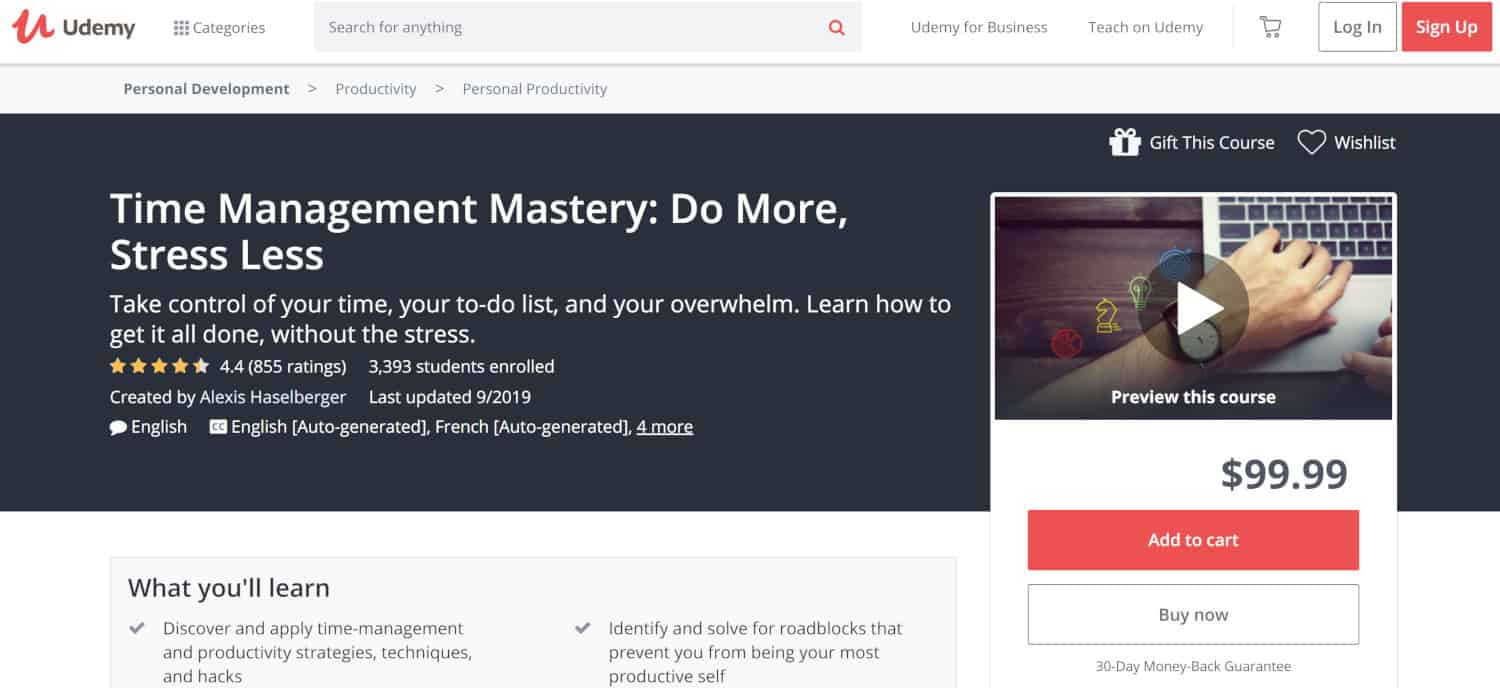Click 'Discover and apply time-management' text
Viewport: 1500px width, 688px height.
(x=317, y=652)
